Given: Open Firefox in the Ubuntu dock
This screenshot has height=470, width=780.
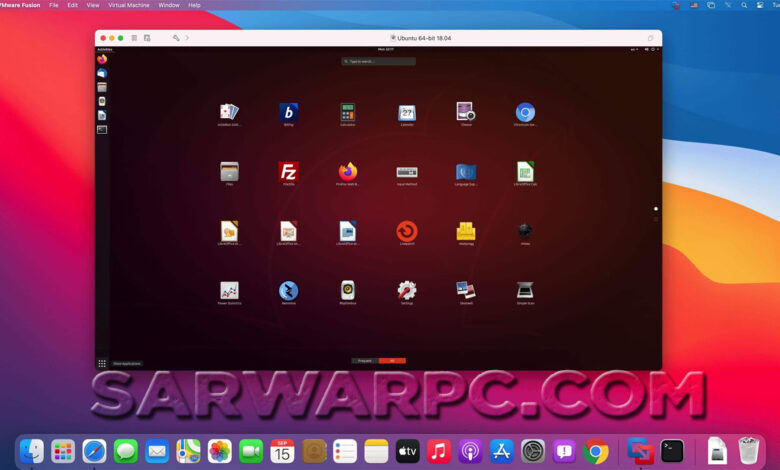Looking at the screenshot, I should point(102,59).
